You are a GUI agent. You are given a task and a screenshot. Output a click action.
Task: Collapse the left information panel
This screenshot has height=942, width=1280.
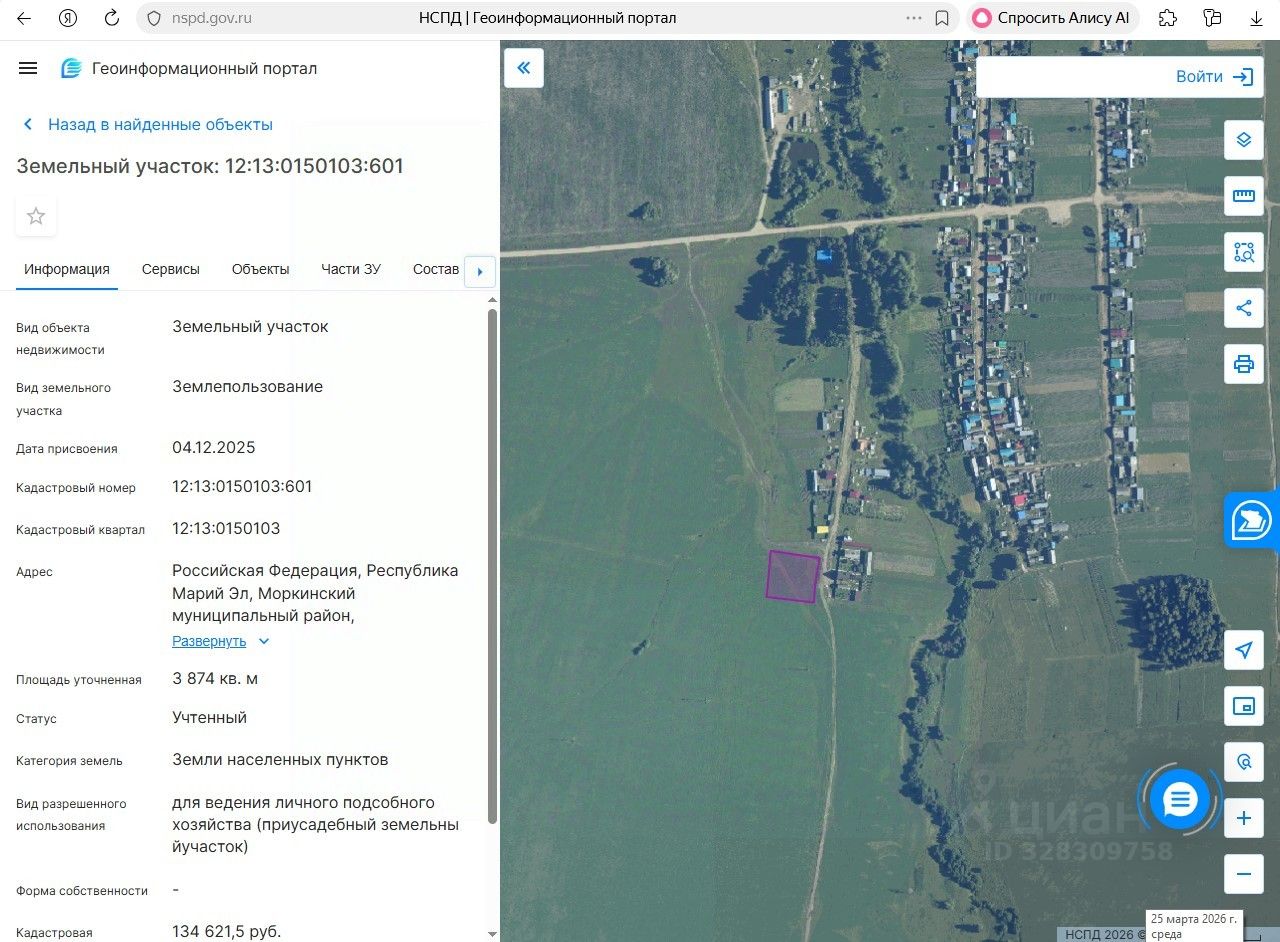(523, 68)
